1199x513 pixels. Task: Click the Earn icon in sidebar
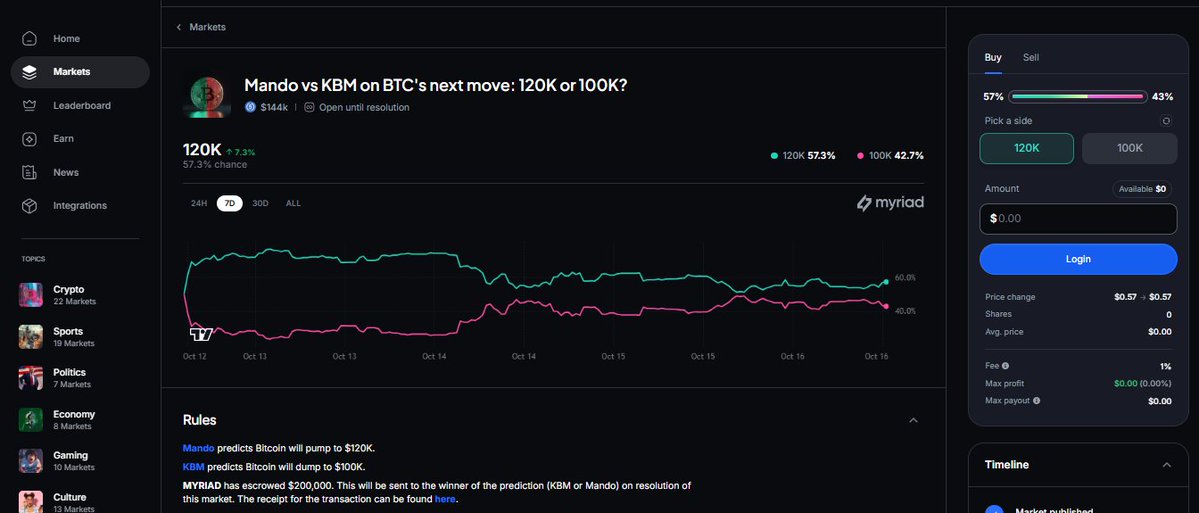point(29,139)
